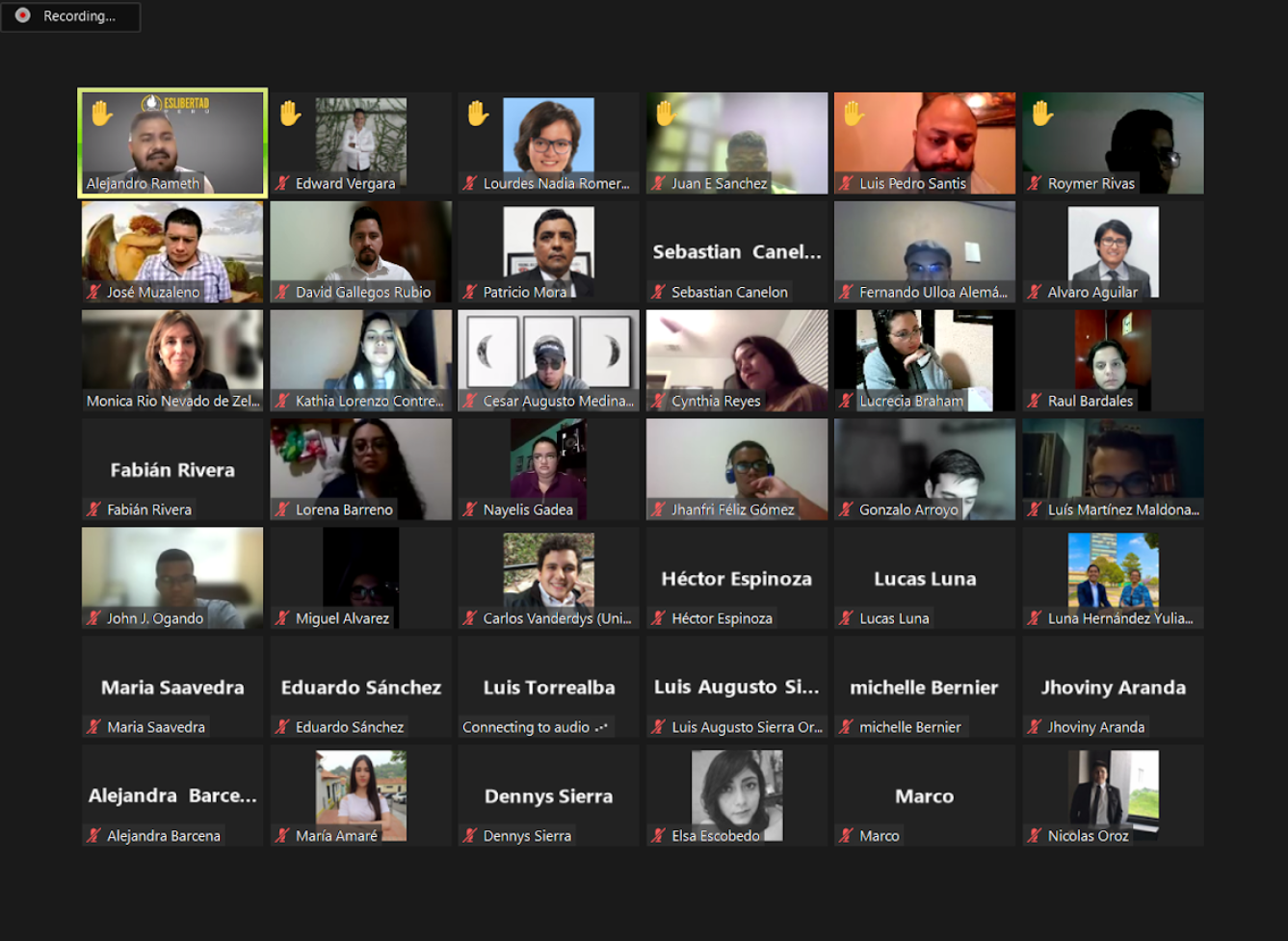Viewport: 1288px width, 941px height.
Task: Click muted mic icon beside Nicolas Oroz
Action: [x=1036, y=836]
